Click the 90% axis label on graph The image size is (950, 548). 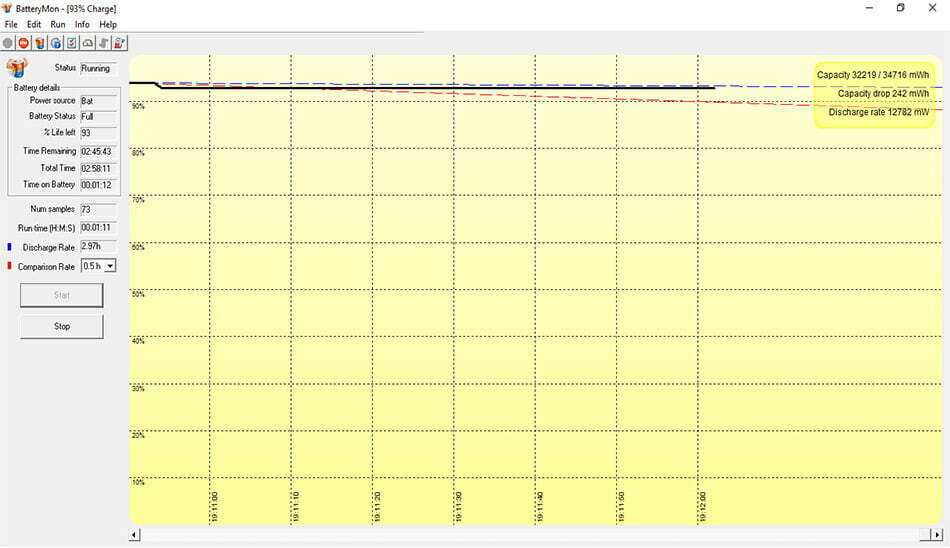[x=138, y=106]
